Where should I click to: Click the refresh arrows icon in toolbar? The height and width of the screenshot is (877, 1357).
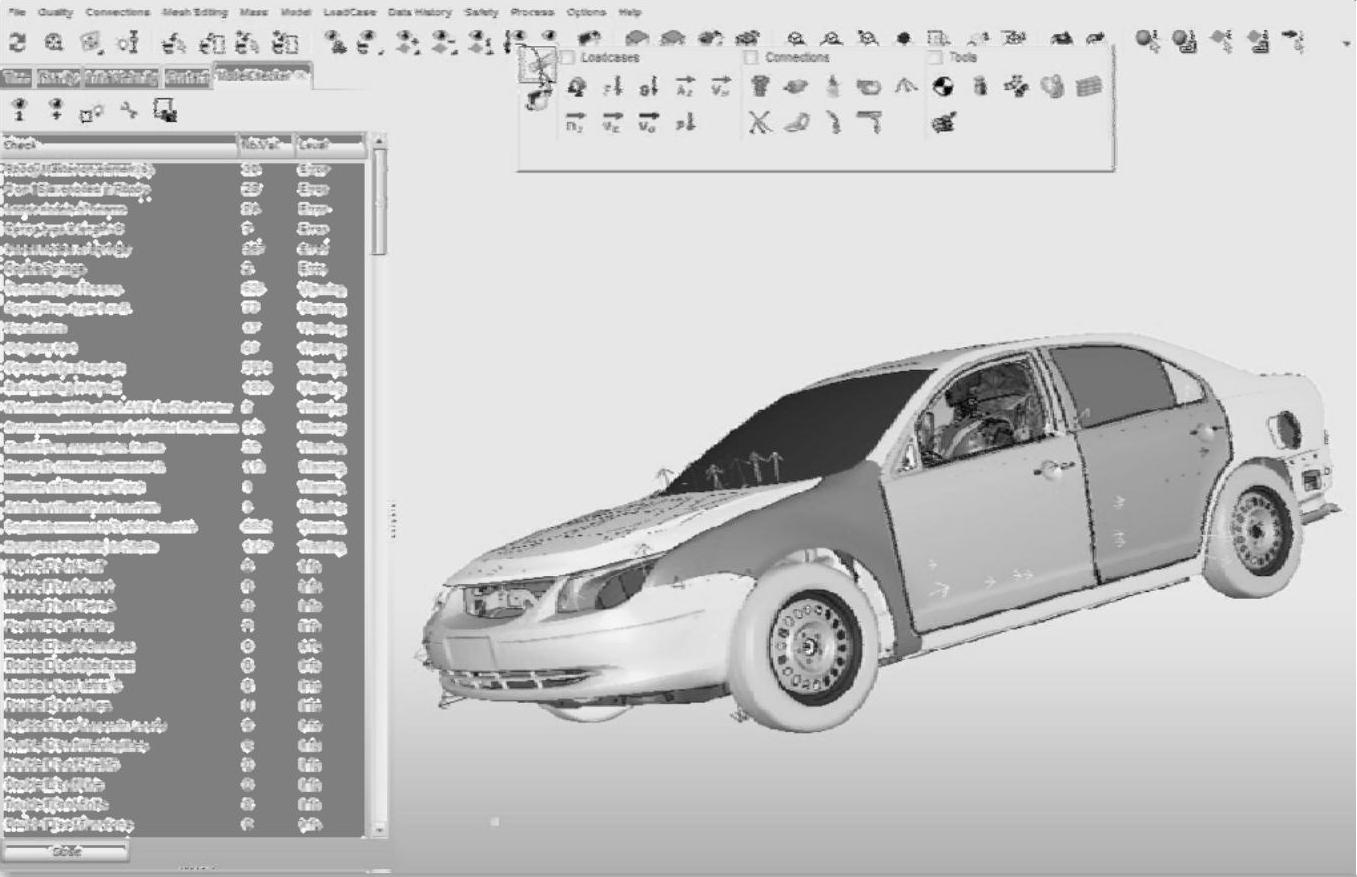pos(17,42)
